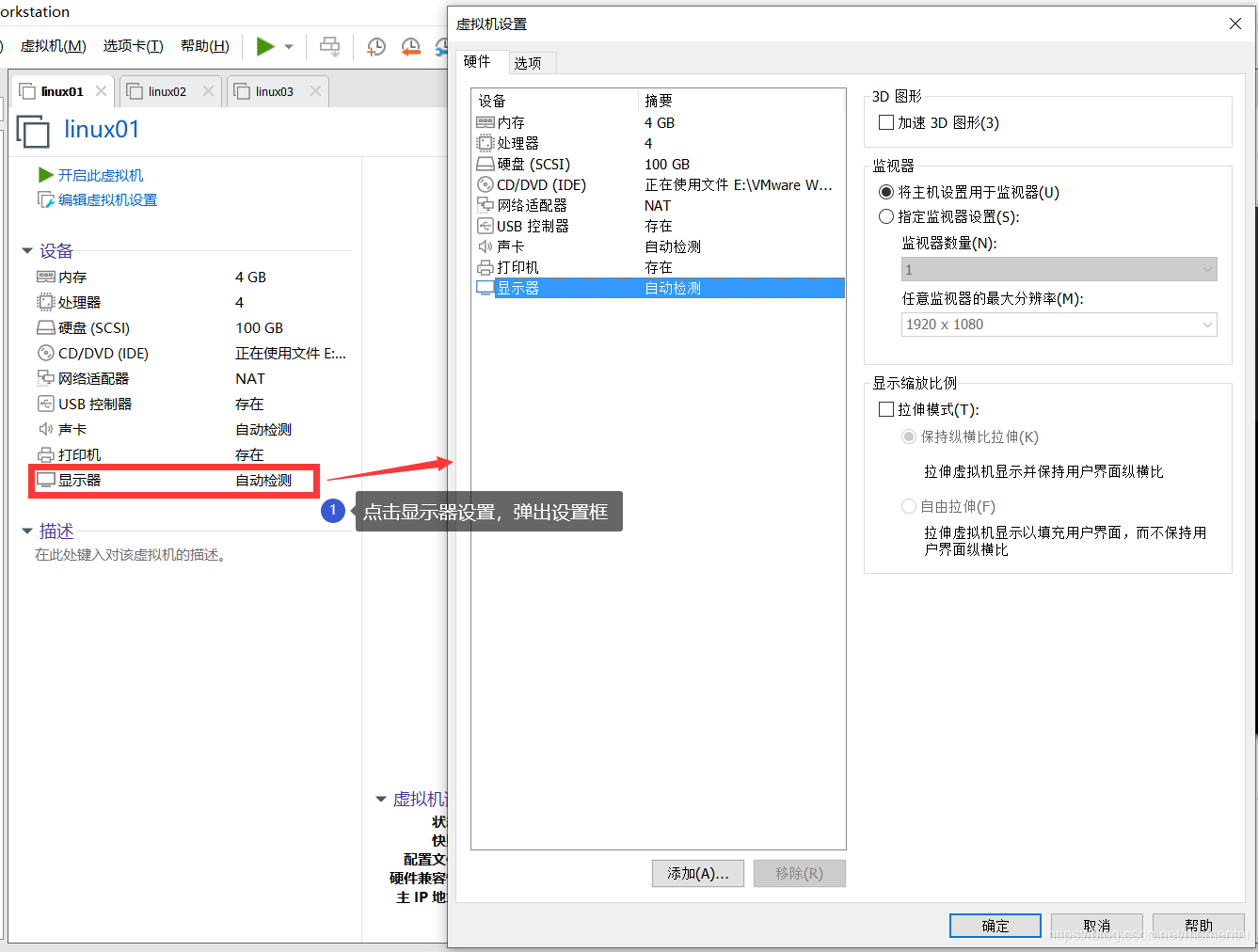Image resolution: width=1258 pixels, height=952 pixels.
Task: Click the 确定 button
Action: 995,926
